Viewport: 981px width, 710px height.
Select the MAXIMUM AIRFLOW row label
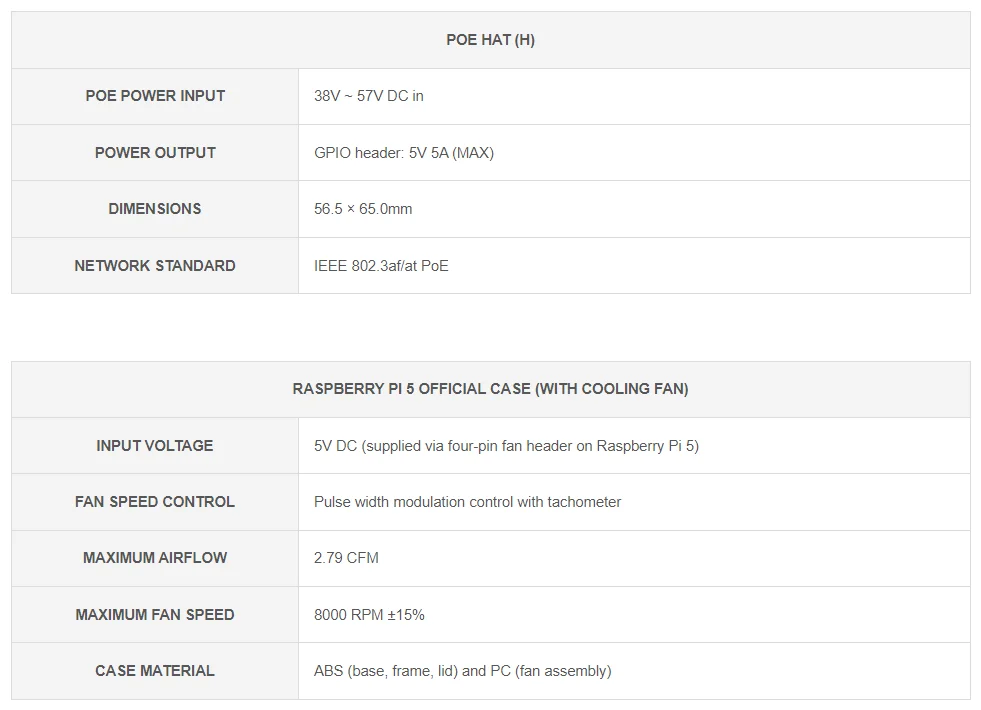coord(155,558)
